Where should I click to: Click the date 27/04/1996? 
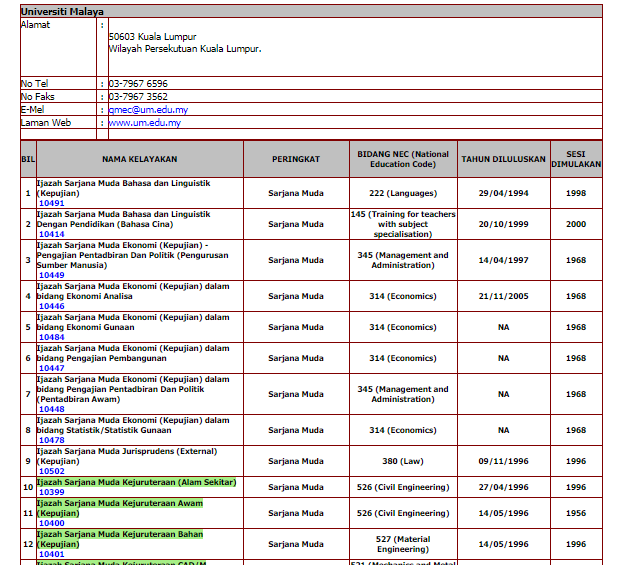[x=503, y=487]
